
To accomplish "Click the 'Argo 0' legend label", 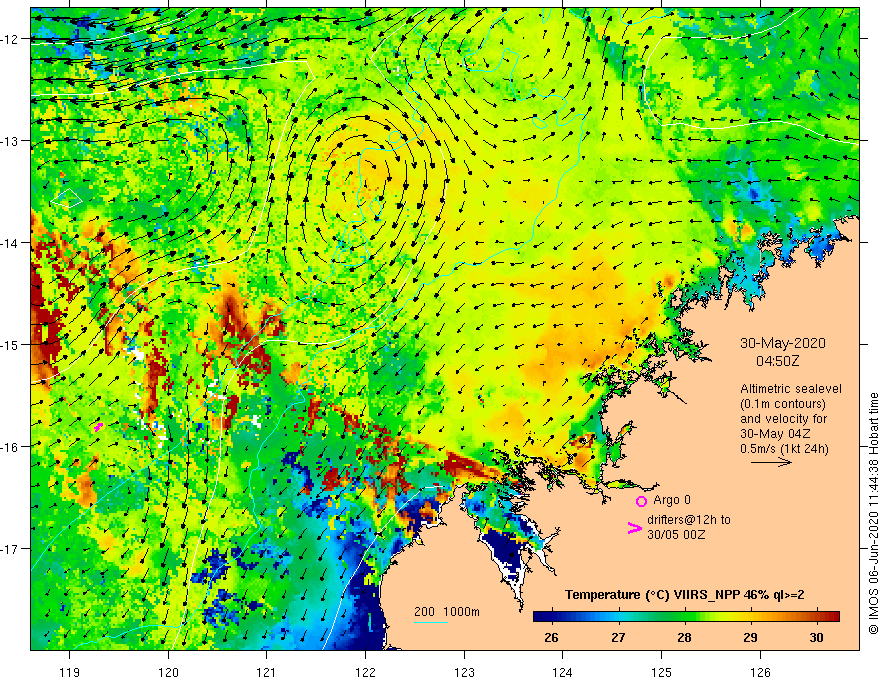I will coord(672,500).
